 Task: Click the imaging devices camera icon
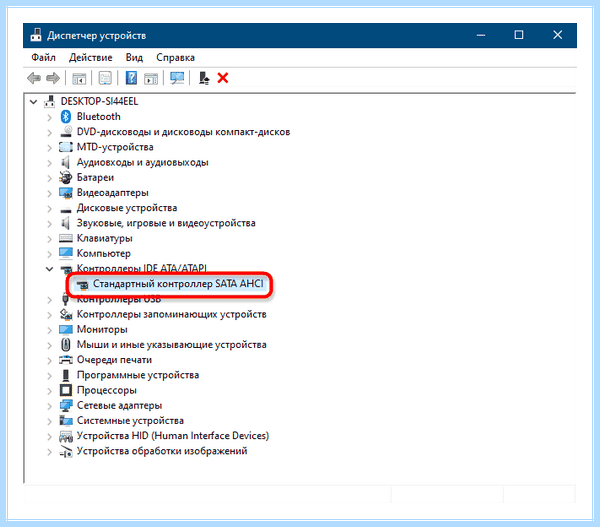click(x=66, y=451)
